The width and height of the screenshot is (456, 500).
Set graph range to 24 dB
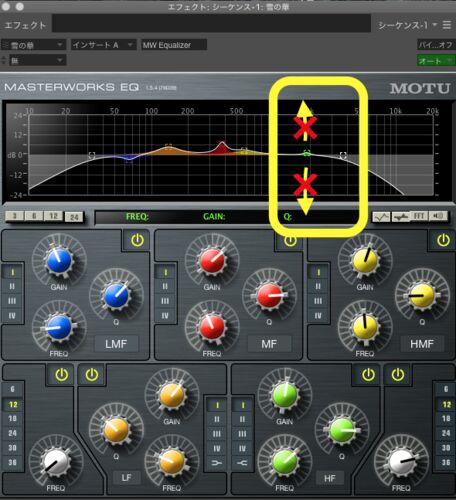coord(74,217)
